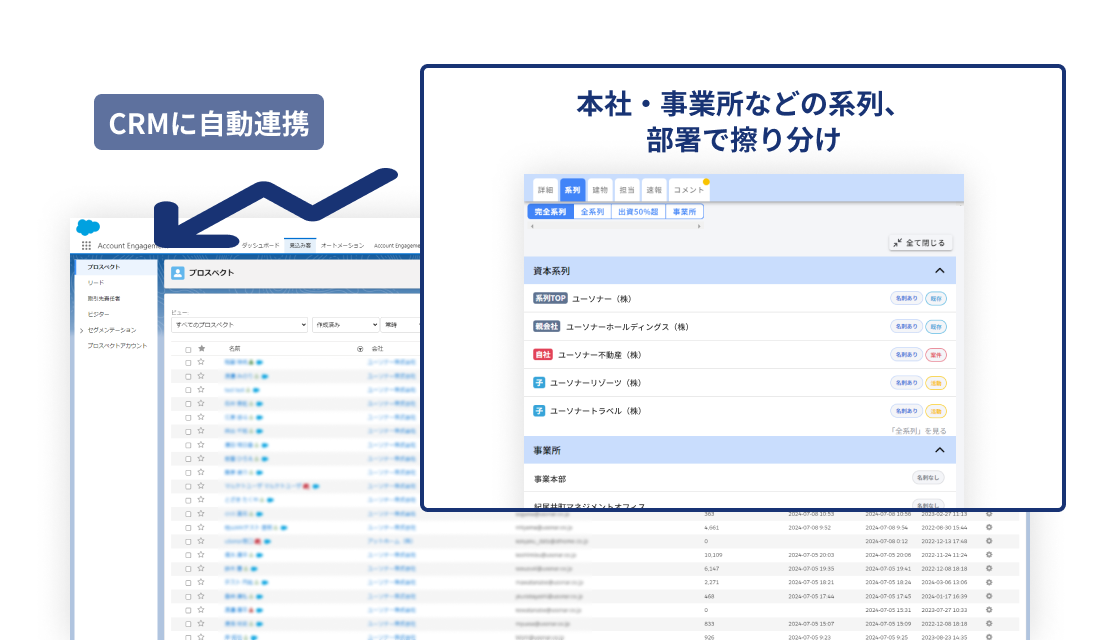Screen dimensions: 1100x640
Task: Click the 全て閉じる button
Action: pos(920,243)
